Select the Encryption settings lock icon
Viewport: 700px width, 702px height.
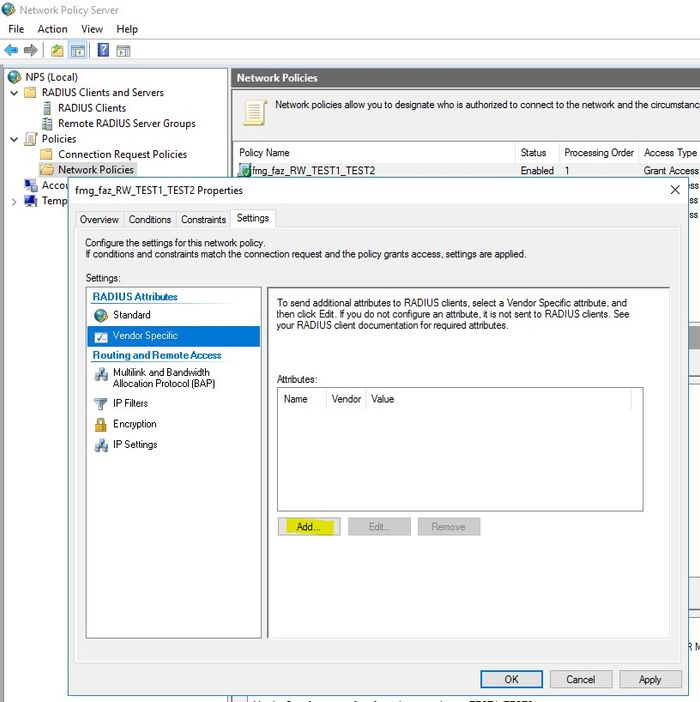pos(100,424)
